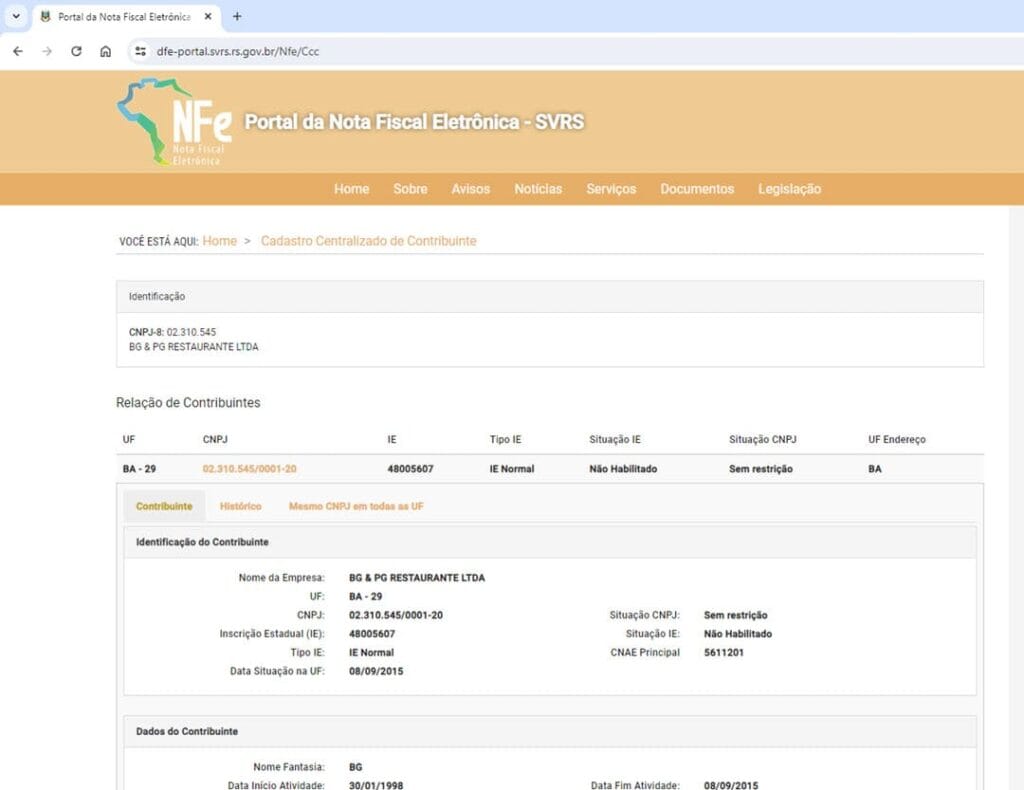Open the browser home page icon
The image size is (1024, 790).
coord(106,51)
